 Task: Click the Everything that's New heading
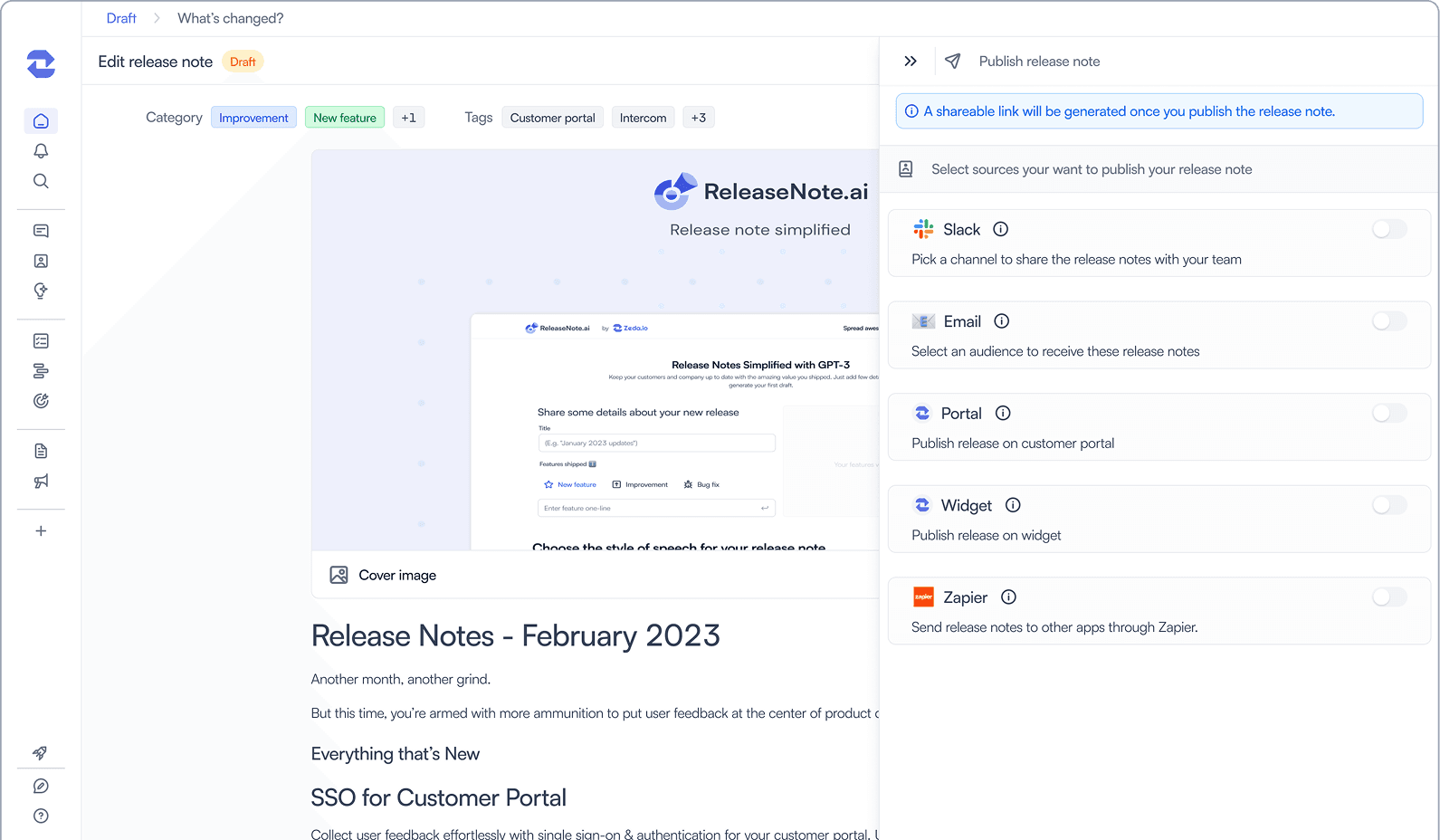[396, 754]
